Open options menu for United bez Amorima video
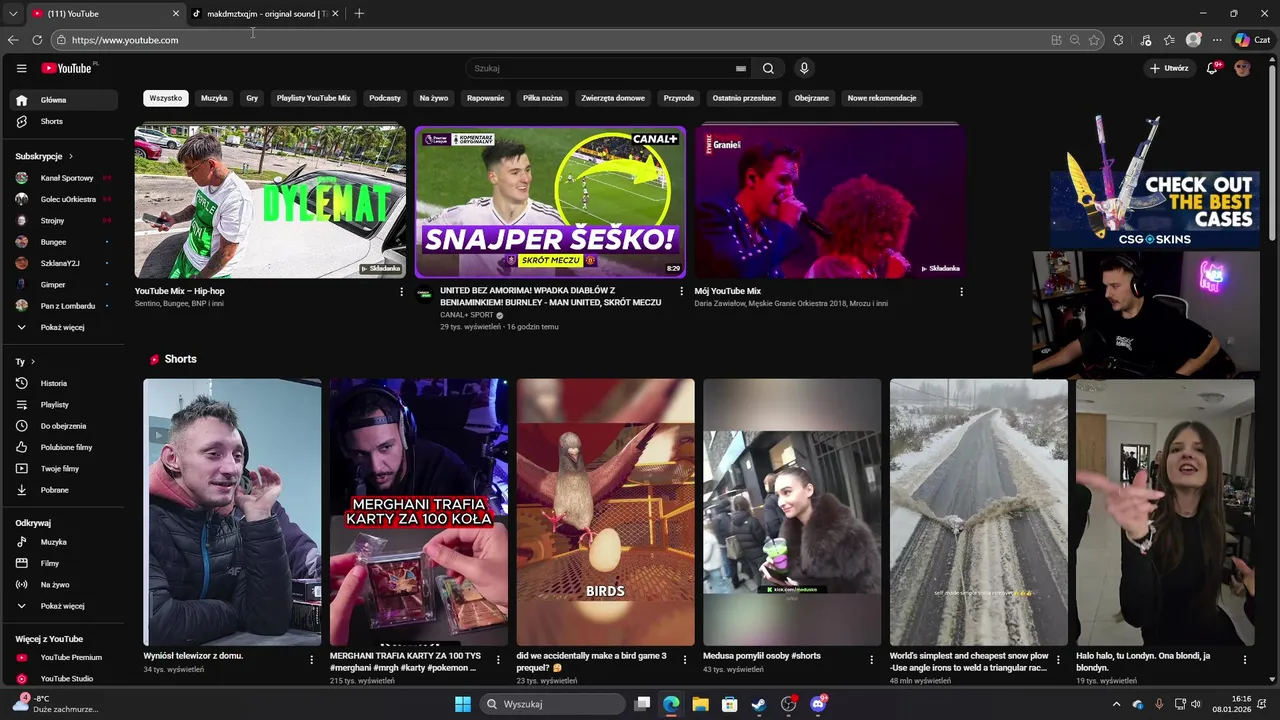 coord(682,292)
